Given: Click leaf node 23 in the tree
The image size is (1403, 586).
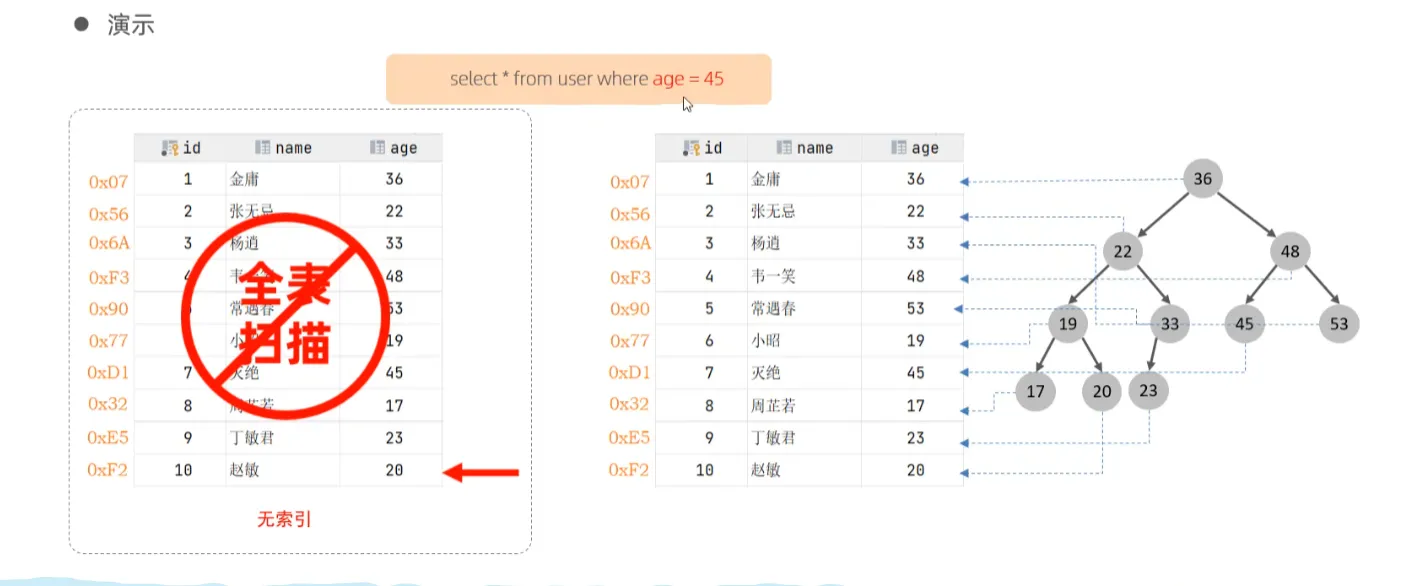Looking at the screenshot, I should (1148, 390).
